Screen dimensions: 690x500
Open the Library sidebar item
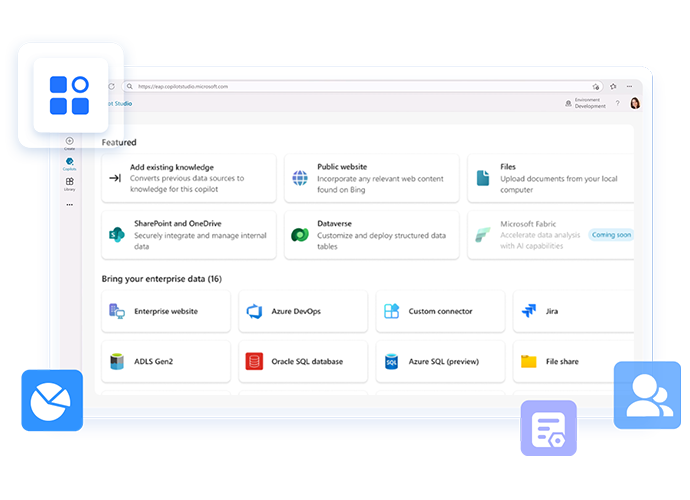[x=69, y=183]
